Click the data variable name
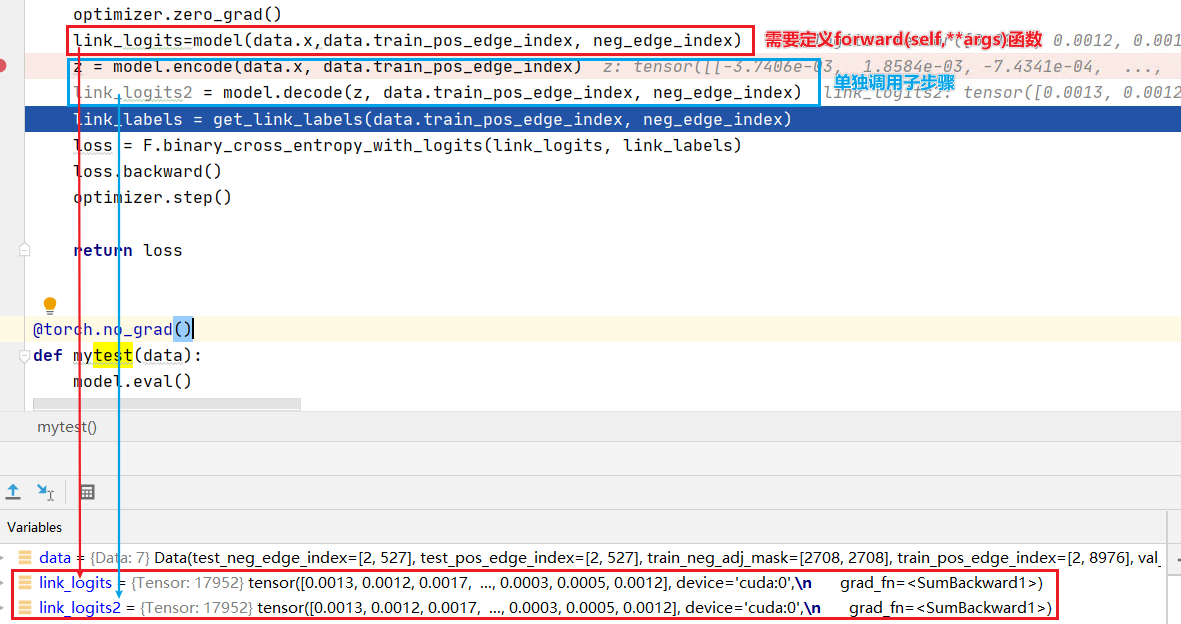 (55, 558)
